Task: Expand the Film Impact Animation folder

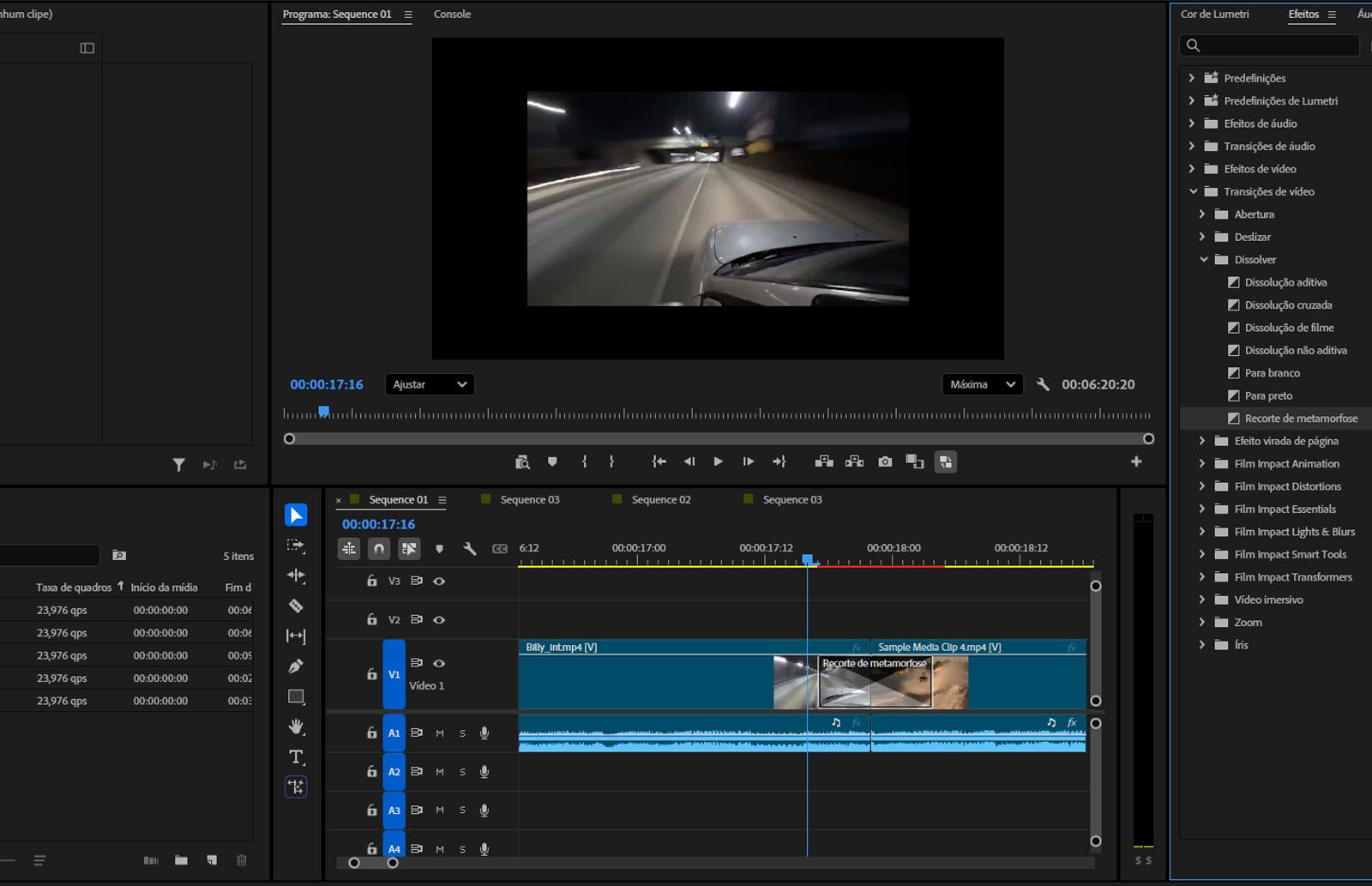Action: (1202, 464)
